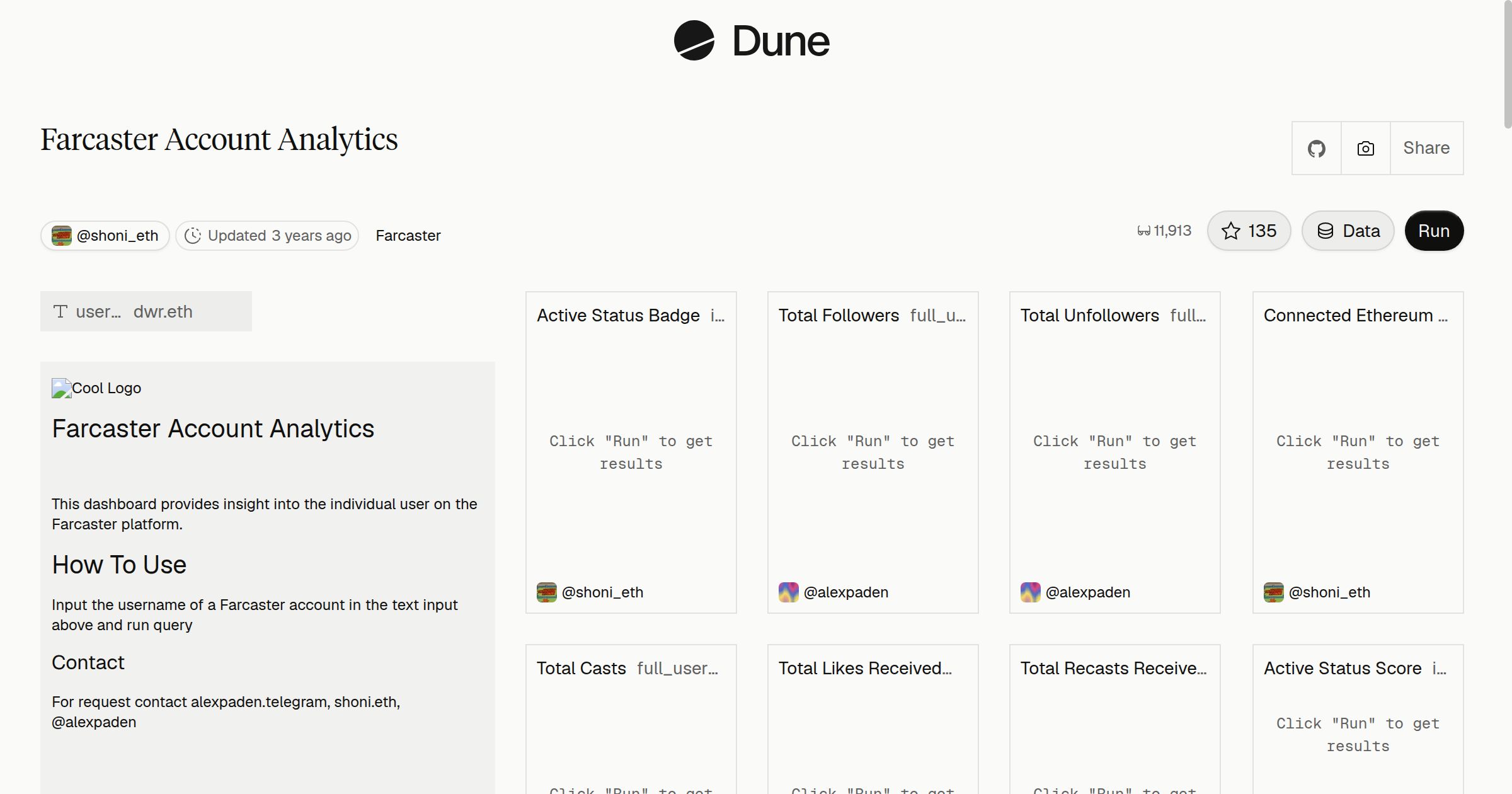
Task: Open Total Casts query title
Action: [581, 668]
